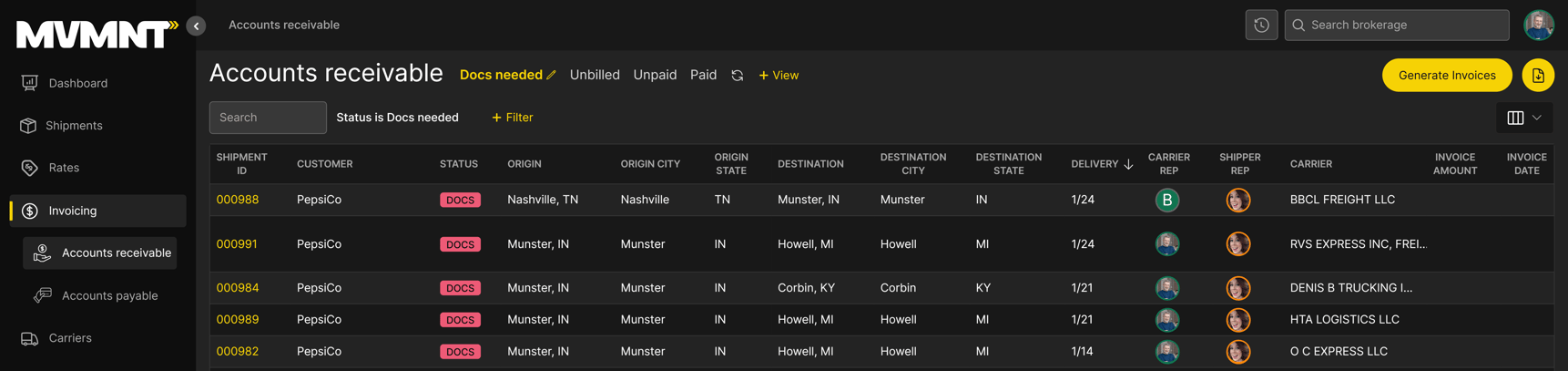Open the columns layout dropdown
Screen dimensions: 1568x371
point(1524,118)
